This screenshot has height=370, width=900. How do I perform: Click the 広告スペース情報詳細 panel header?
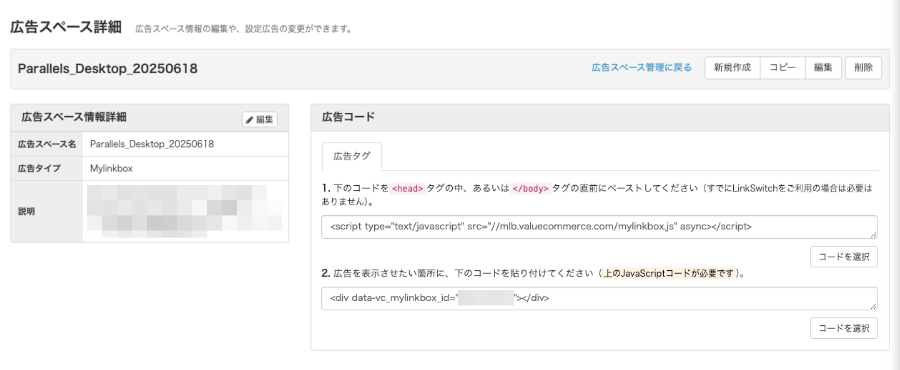[149, 117]
